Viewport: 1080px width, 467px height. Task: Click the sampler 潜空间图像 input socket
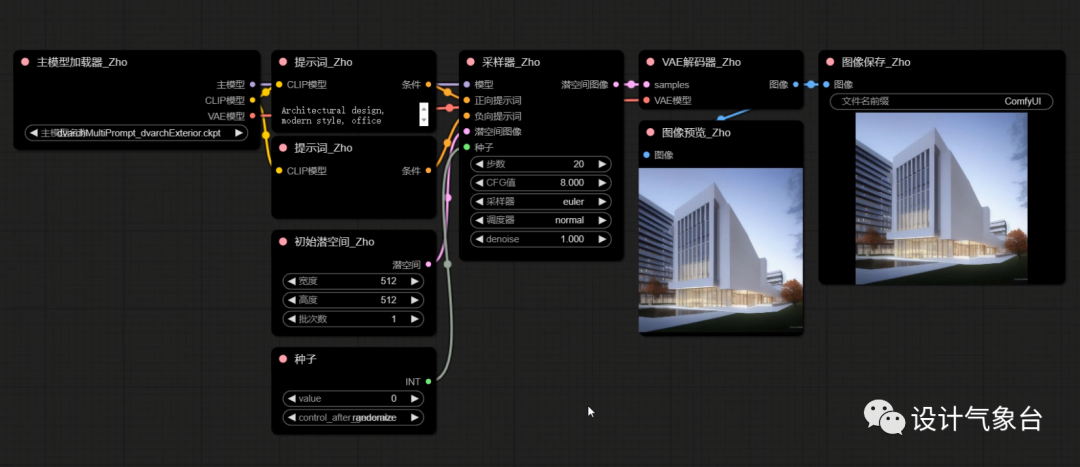coord(466,132)
